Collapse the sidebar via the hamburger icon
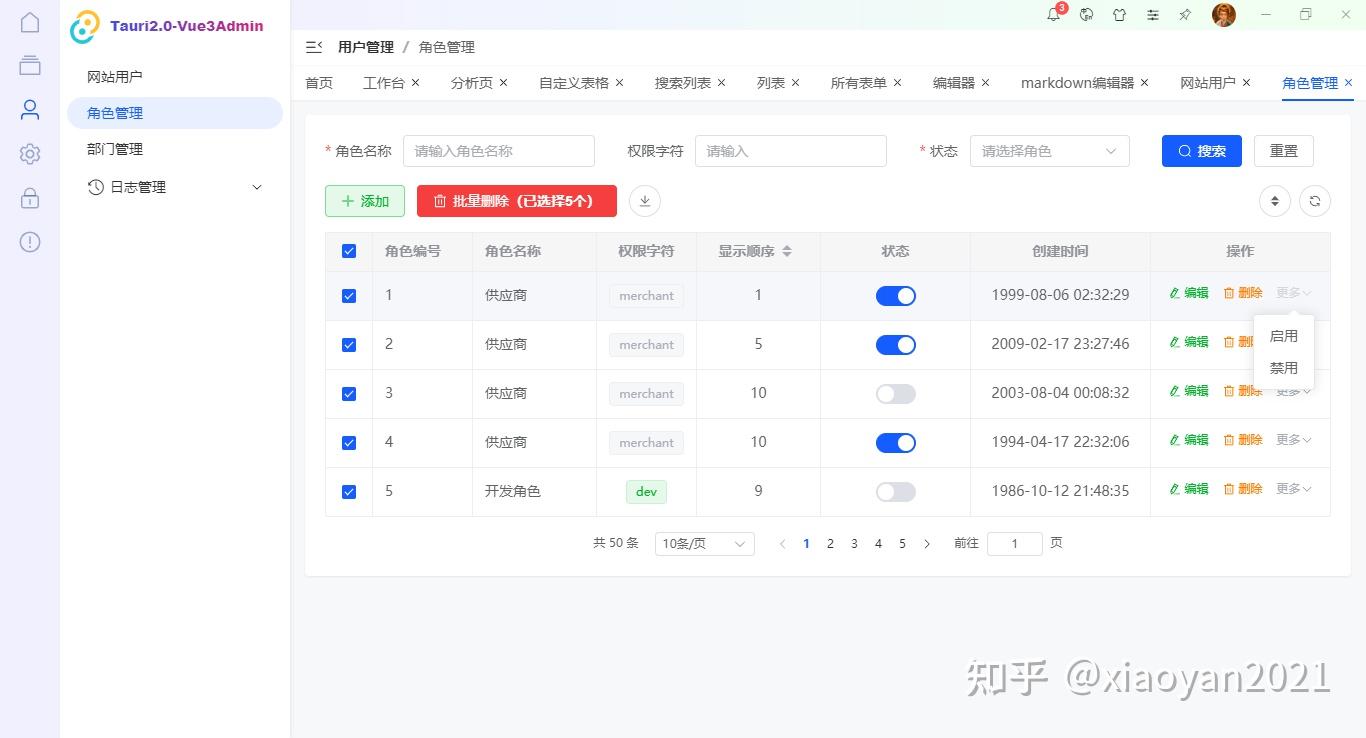Screen dimensions: 1366x738 pos(313,46)
